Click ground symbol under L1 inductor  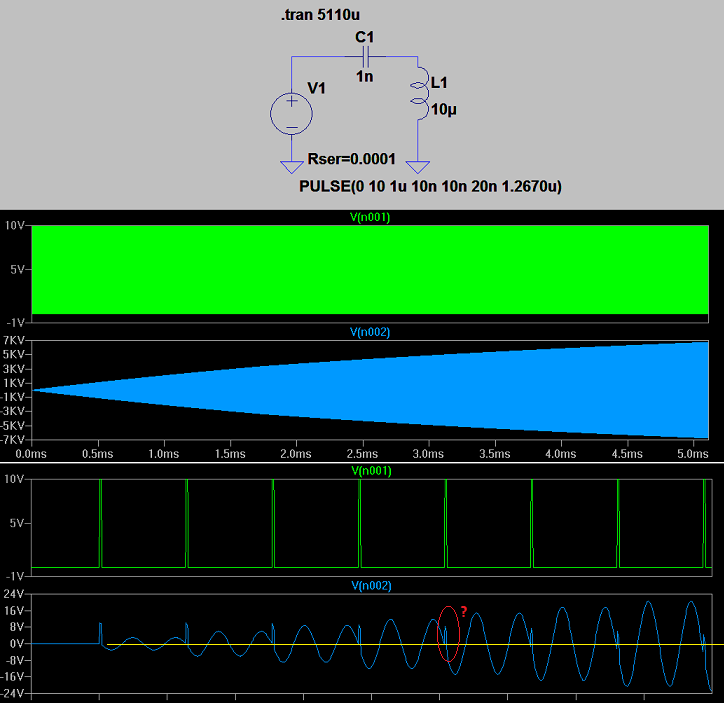point(418,168)
